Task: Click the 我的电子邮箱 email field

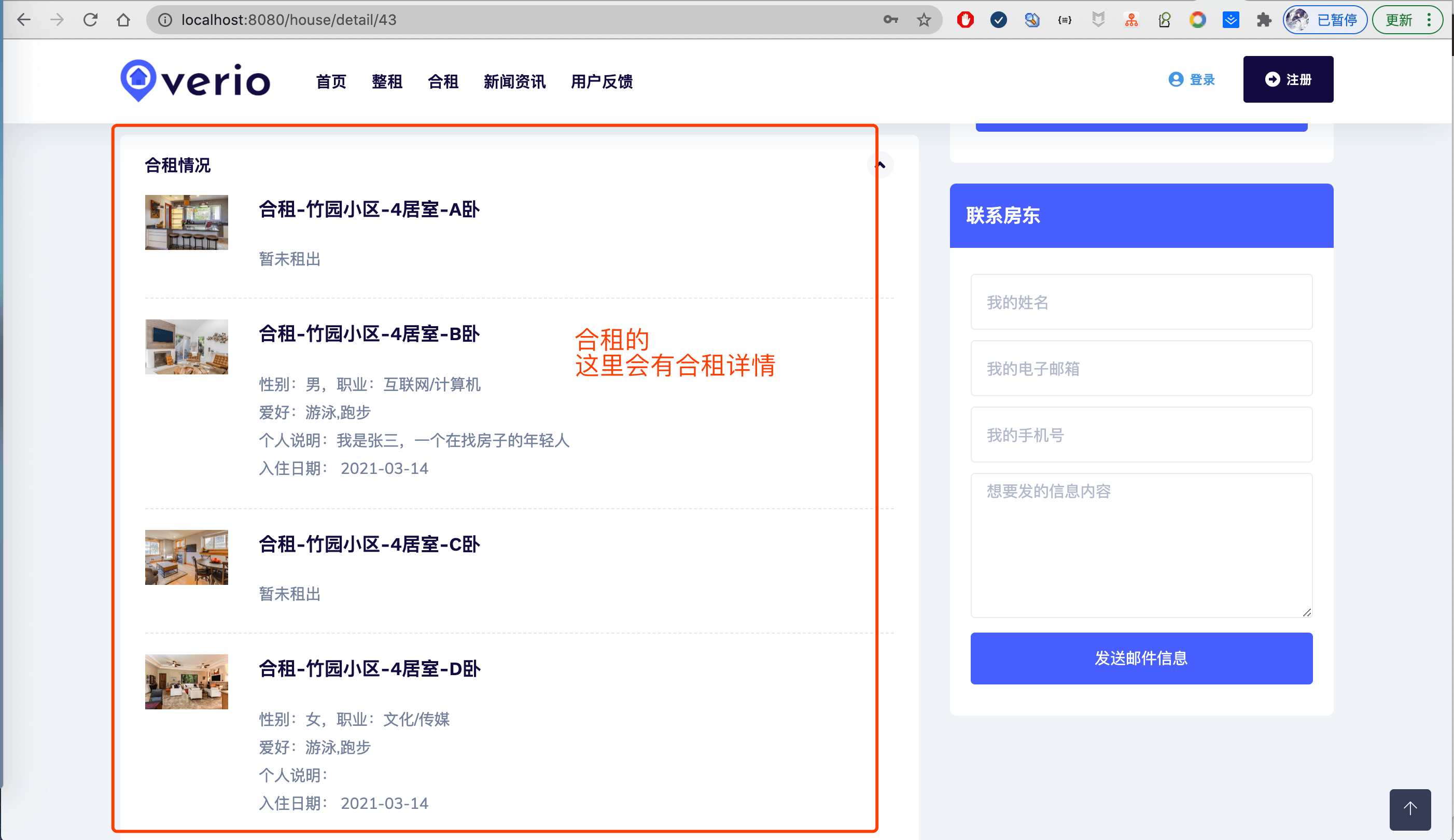Action: click(1141, 368)
